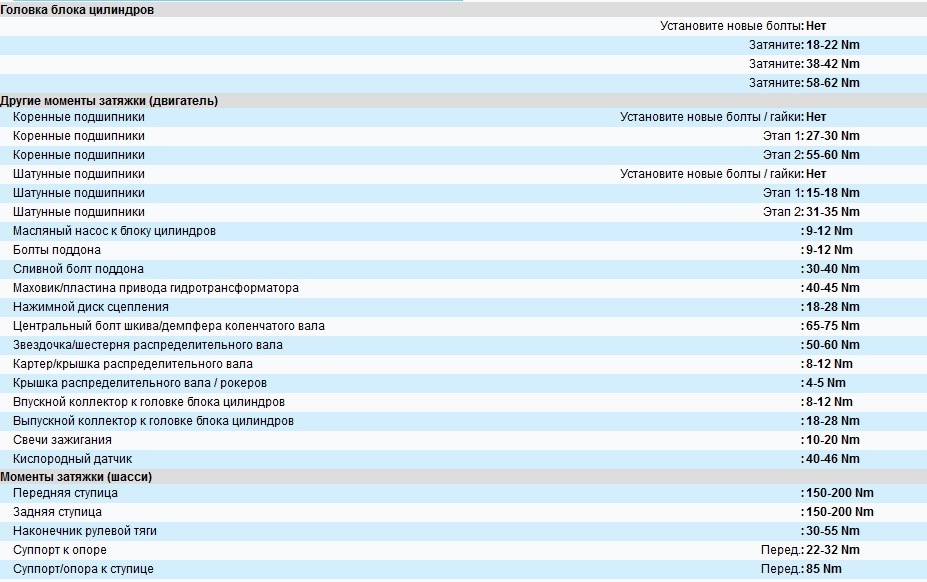Image resolution: width=927 pixels, height=582 pixels.
Task: Click the 40-45 Nm flywheel value
Action: (x=832, y=287)
